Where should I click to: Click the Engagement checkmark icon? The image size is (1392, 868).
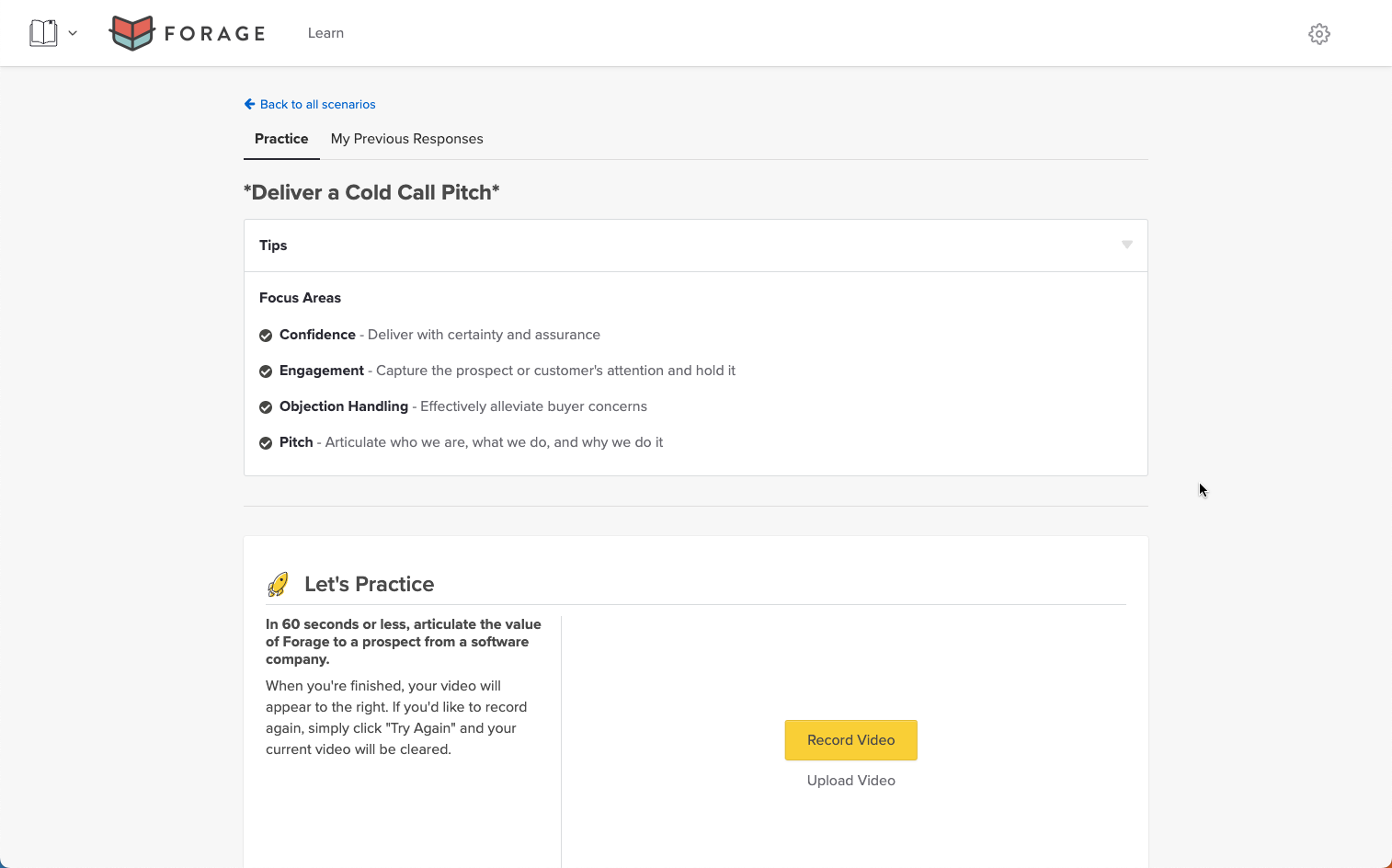click(x=266, y=371)
